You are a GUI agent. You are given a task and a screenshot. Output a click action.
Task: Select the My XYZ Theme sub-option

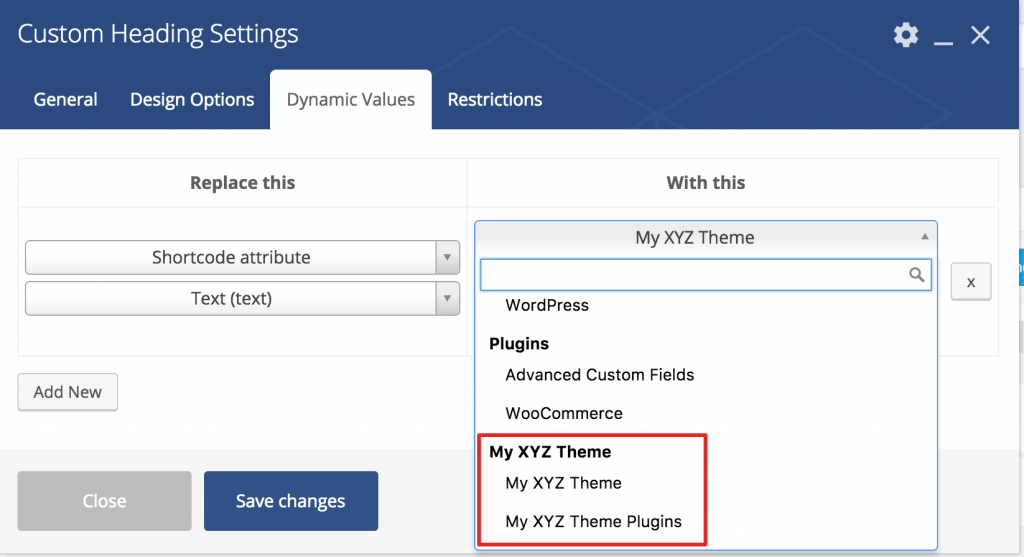coord(563,483)
